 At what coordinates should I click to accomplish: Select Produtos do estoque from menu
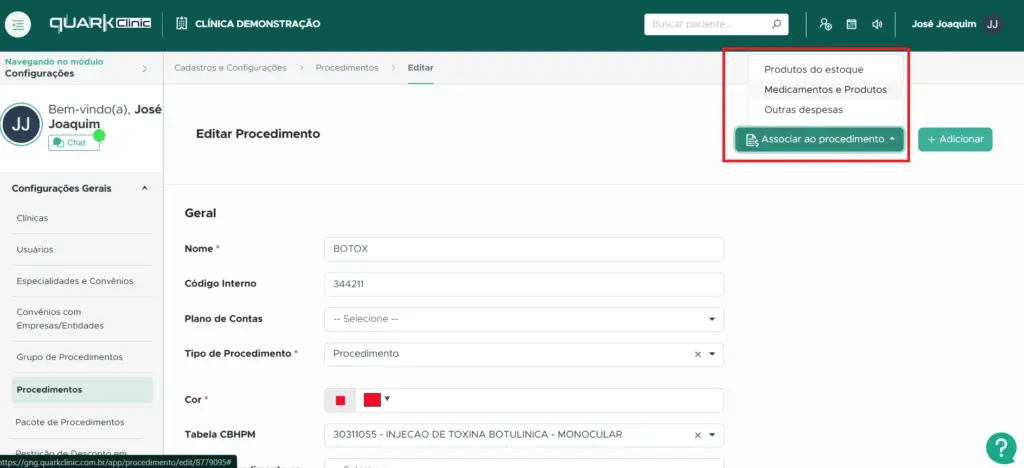[813, 69]
